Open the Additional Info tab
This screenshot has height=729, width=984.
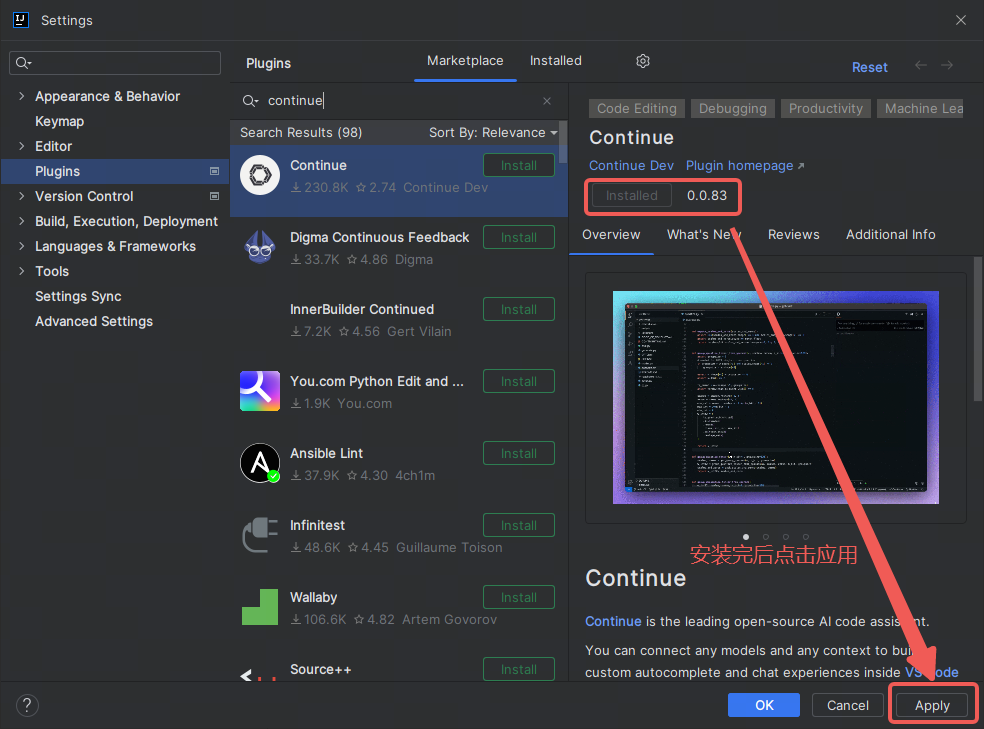pyautogui.click(x=890, y=235)
